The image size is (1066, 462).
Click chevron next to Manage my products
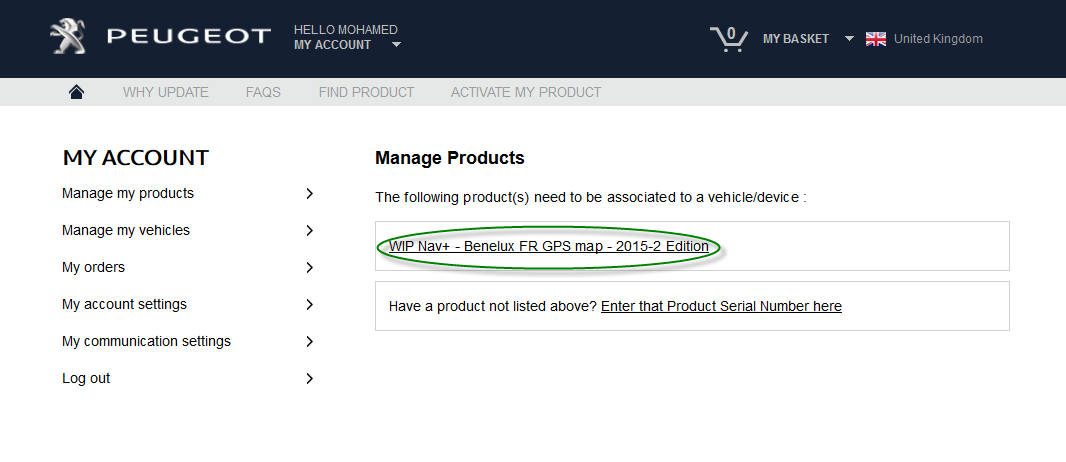click(309, 194)
